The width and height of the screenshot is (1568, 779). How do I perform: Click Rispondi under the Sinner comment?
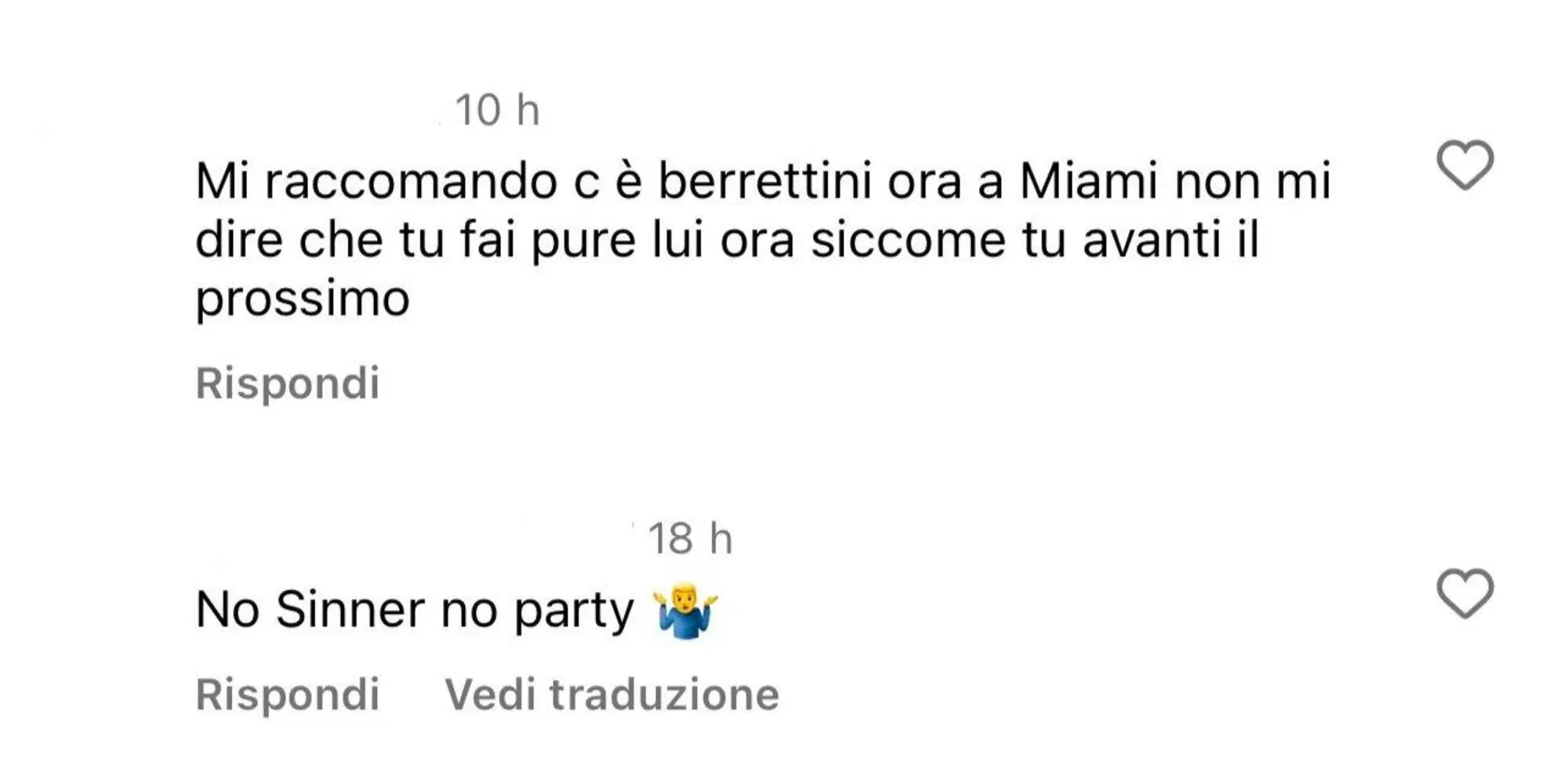tap(289, 694)
